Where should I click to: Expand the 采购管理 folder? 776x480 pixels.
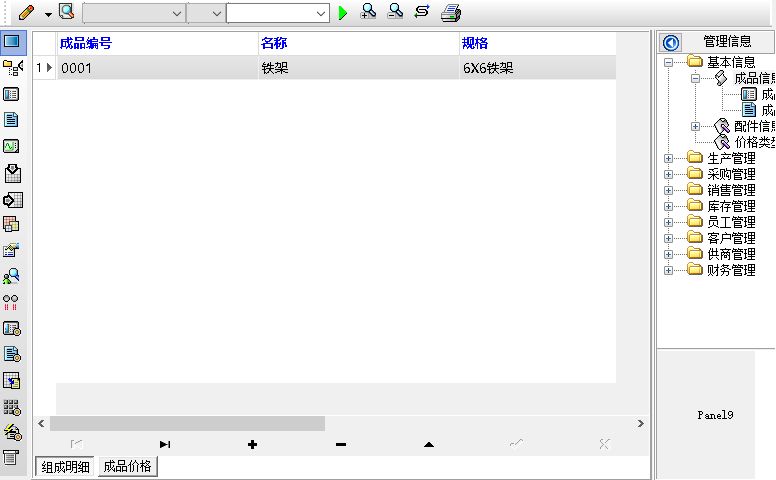click(669, 174)
